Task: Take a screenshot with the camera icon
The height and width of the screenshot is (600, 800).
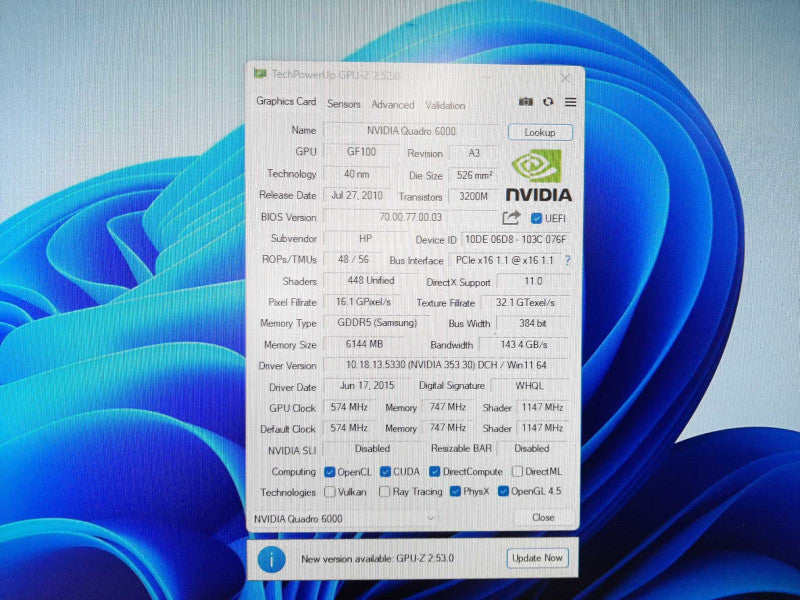Action: coord(526,102)
